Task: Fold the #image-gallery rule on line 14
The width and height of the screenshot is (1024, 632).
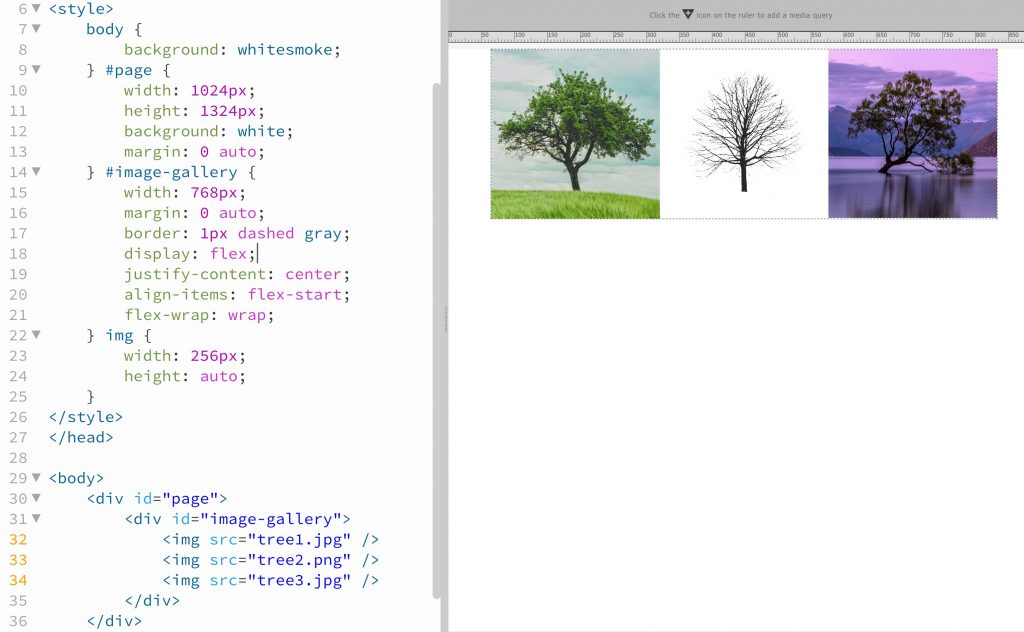Action: [x=37, y=171]
